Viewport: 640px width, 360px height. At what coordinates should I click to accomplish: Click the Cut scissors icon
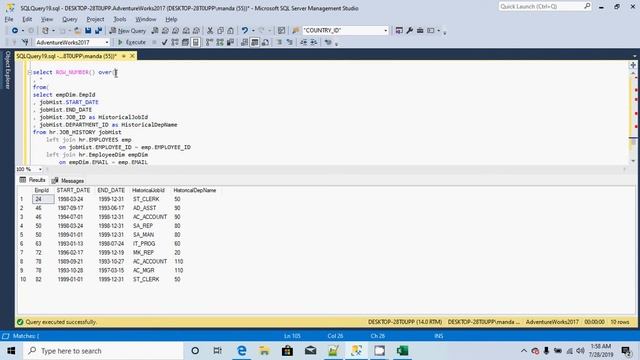point(210,31)
